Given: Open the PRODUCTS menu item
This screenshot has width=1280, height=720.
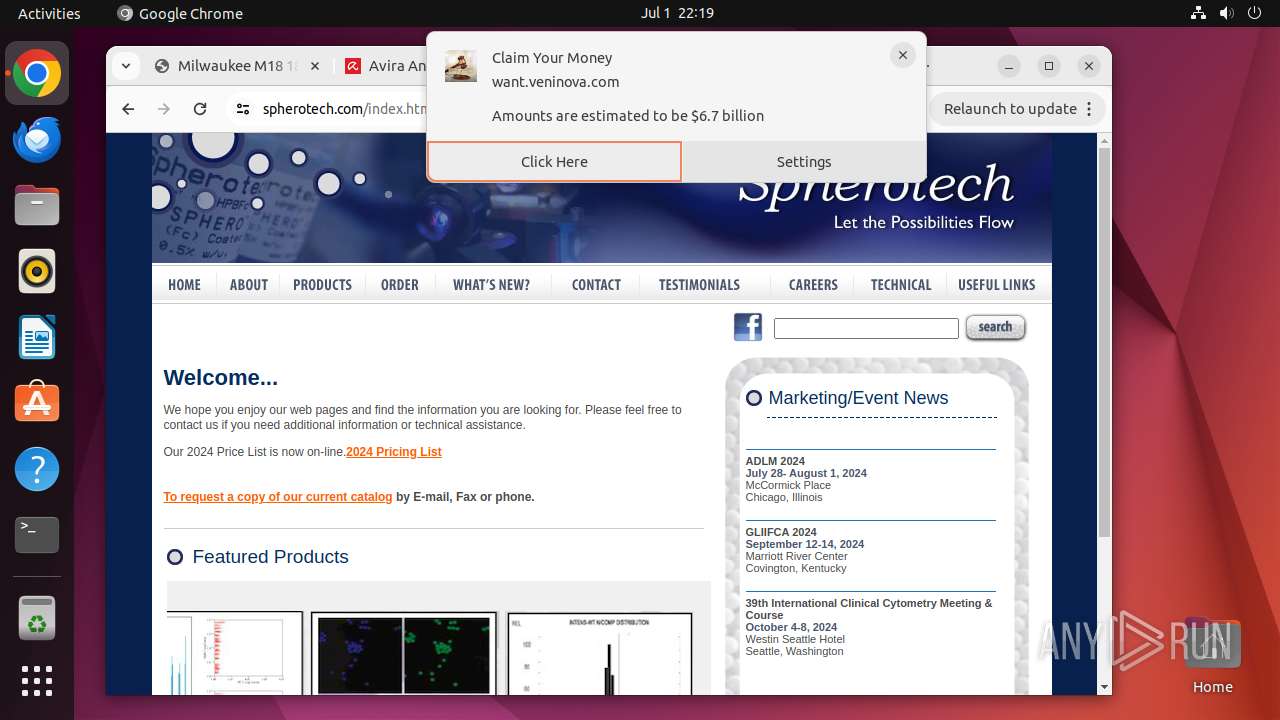Looking at the screenshot, I should [x=322, y=285].
